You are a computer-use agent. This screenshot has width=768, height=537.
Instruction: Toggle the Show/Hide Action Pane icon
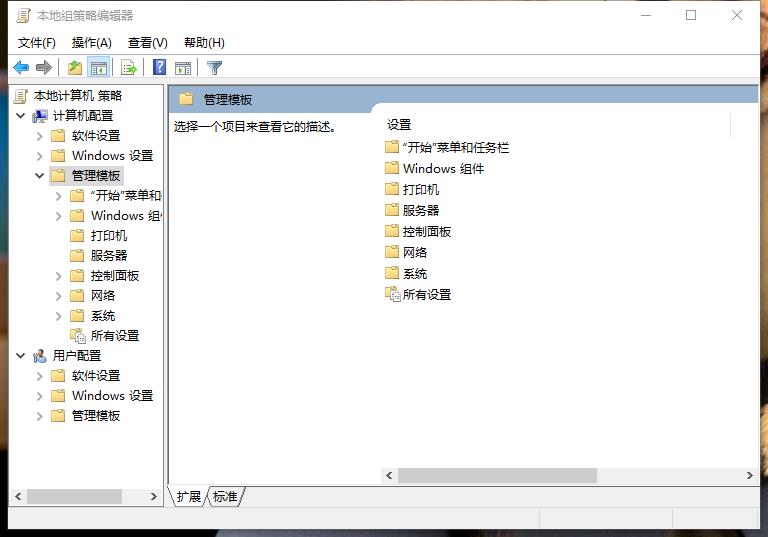click(183, 68)
